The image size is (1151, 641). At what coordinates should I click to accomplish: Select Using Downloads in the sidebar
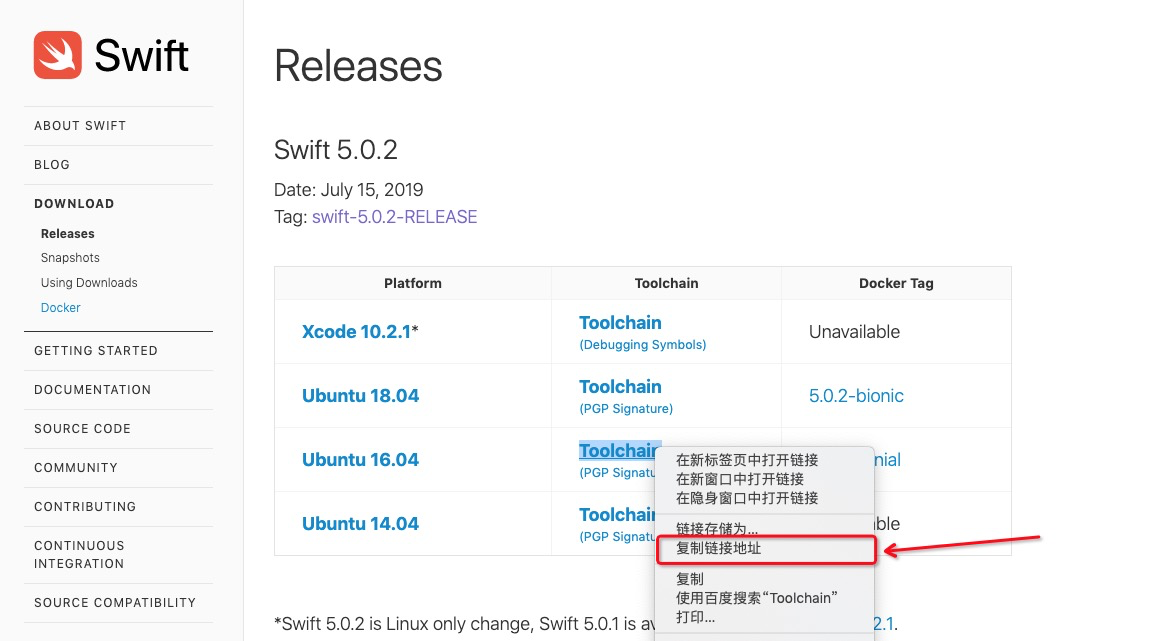tap(89, 283)
